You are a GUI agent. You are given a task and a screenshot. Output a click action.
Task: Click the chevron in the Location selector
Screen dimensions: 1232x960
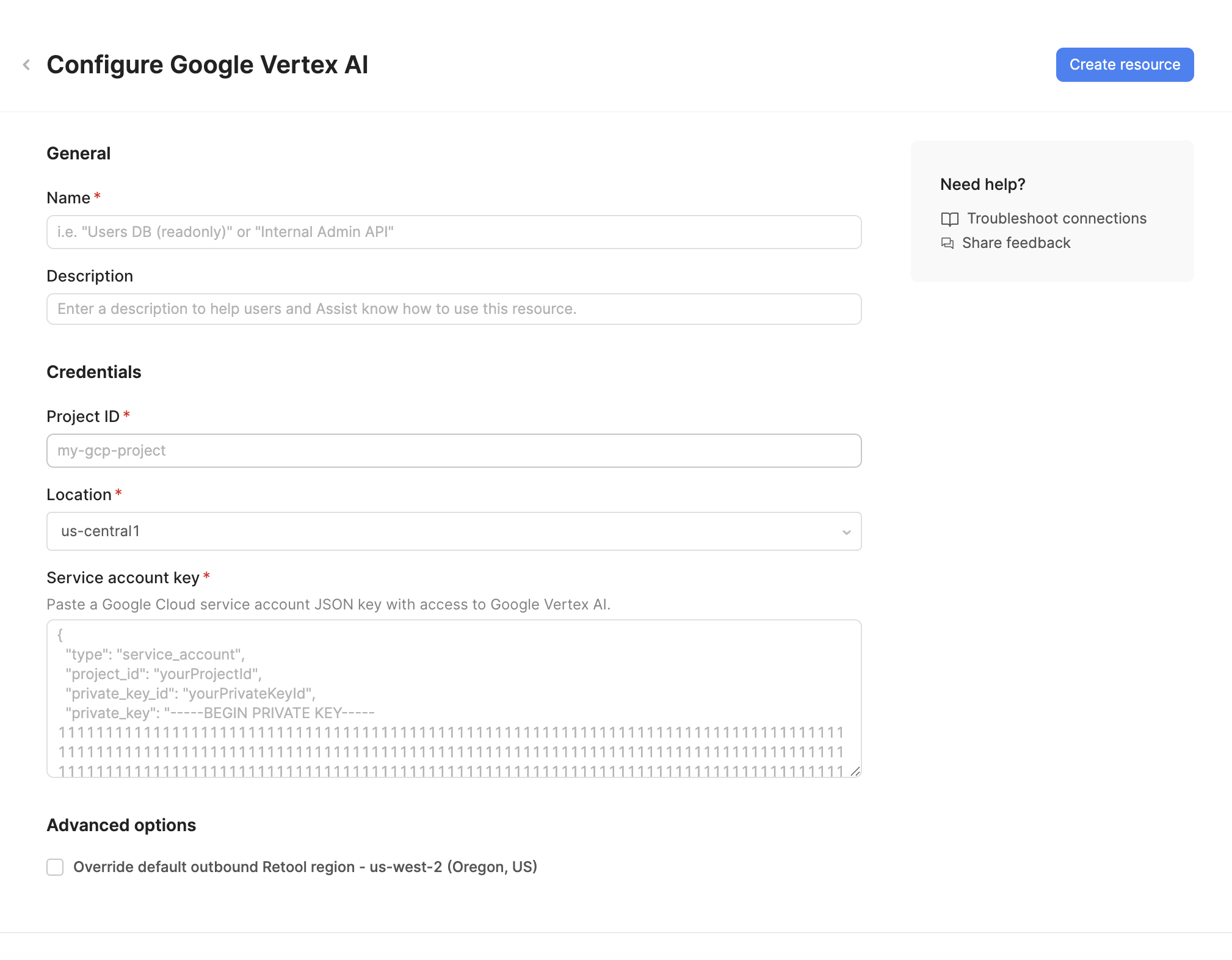(846, 531)
